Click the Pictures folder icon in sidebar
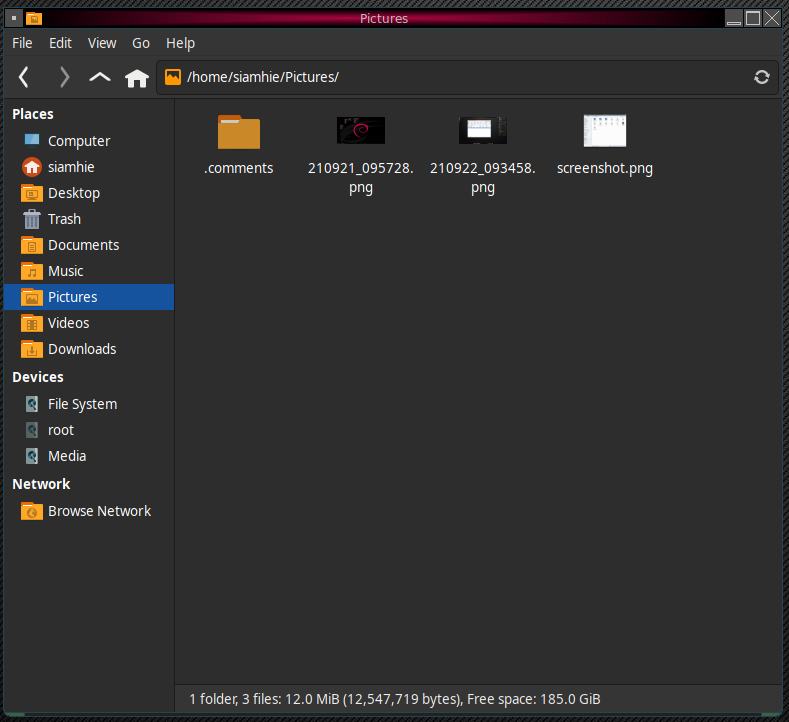This screenshot has height=722, width=789. click(32, 297)
